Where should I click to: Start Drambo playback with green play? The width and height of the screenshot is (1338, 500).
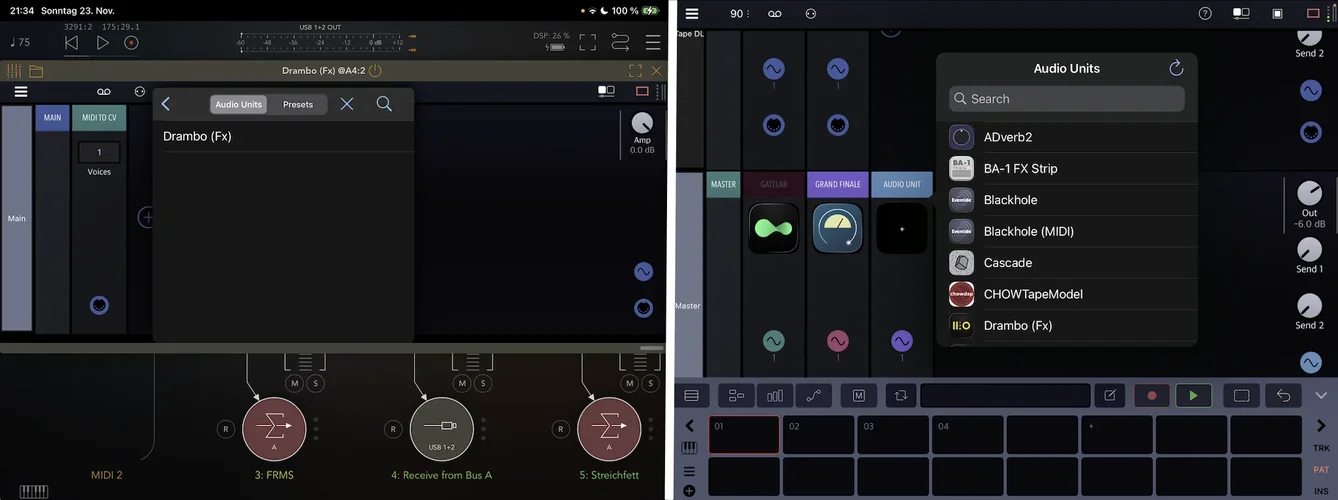[x=1193, y=395]
